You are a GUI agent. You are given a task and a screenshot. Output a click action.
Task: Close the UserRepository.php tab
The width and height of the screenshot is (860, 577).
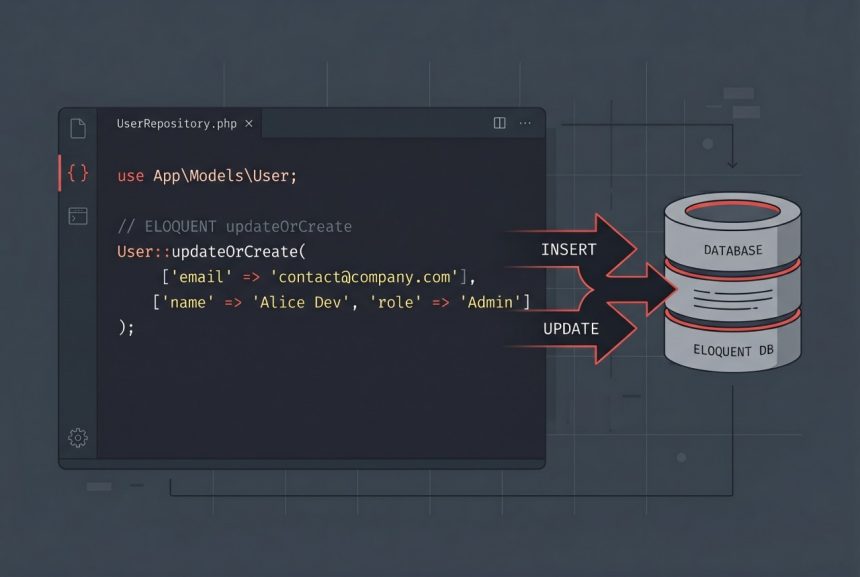tap(248, 123)
